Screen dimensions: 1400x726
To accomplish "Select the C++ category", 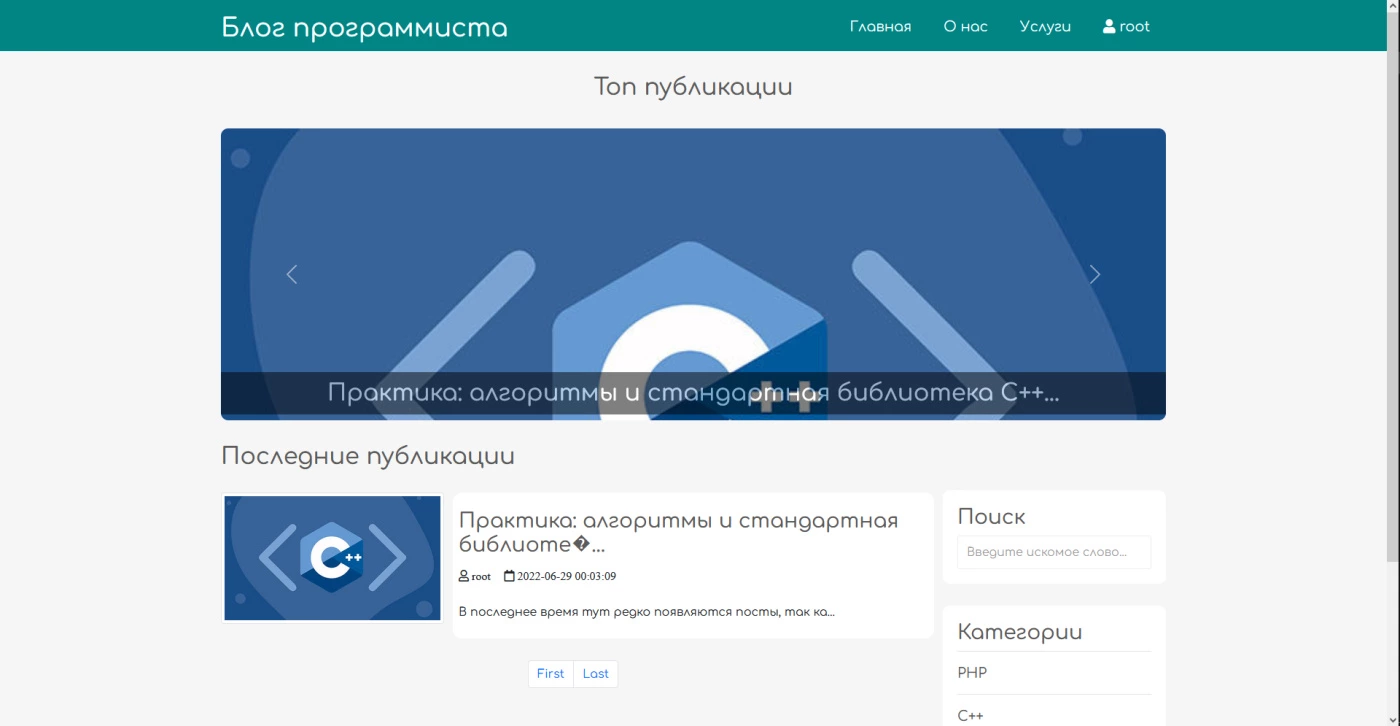I will 970,716.
